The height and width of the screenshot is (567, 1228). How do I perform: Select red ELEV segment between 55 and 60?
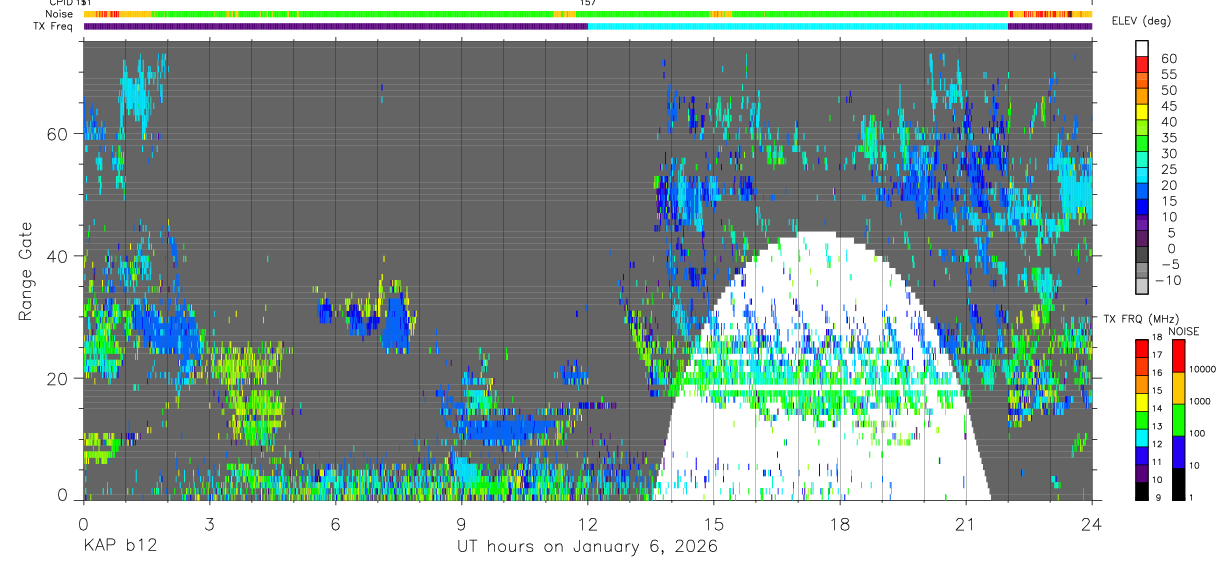(x=1143, y=66)
